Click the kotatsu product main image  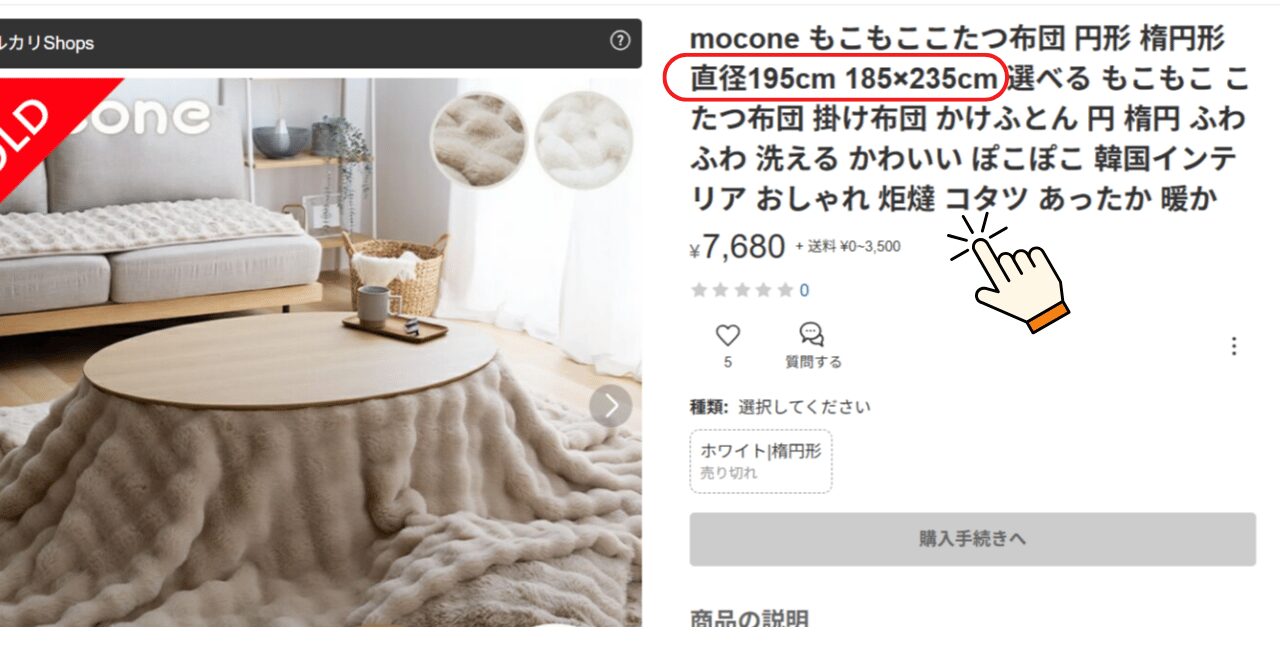(x=320, y=352)
